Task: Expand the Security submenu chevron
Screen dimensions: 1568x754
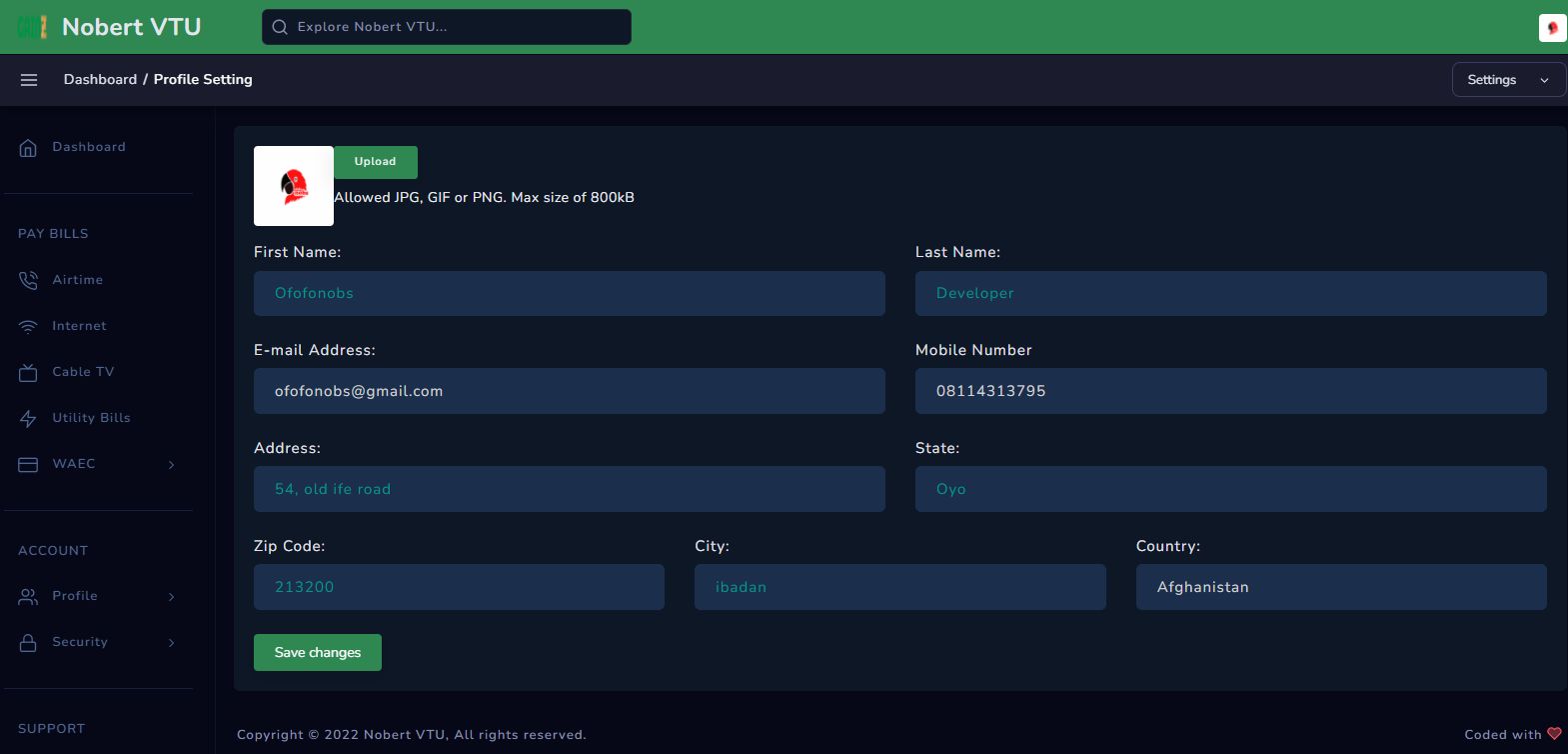Action: (172, 643)
